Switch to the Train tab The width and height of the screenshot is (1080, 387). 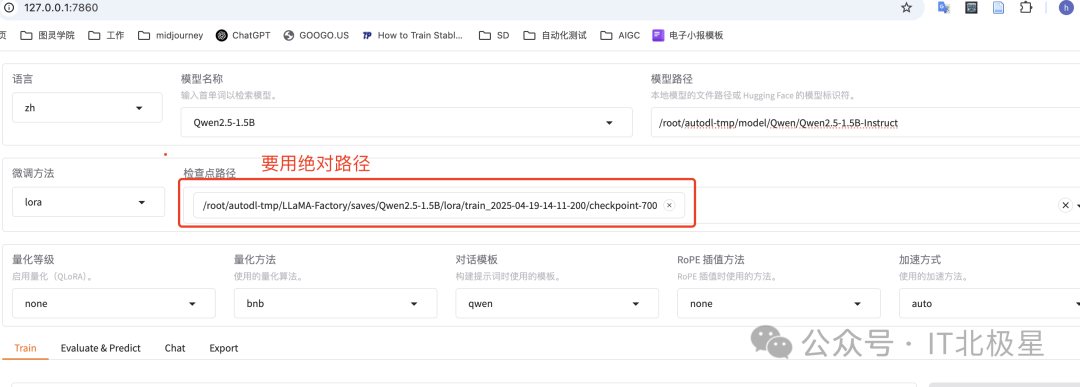tap(25, 348)
